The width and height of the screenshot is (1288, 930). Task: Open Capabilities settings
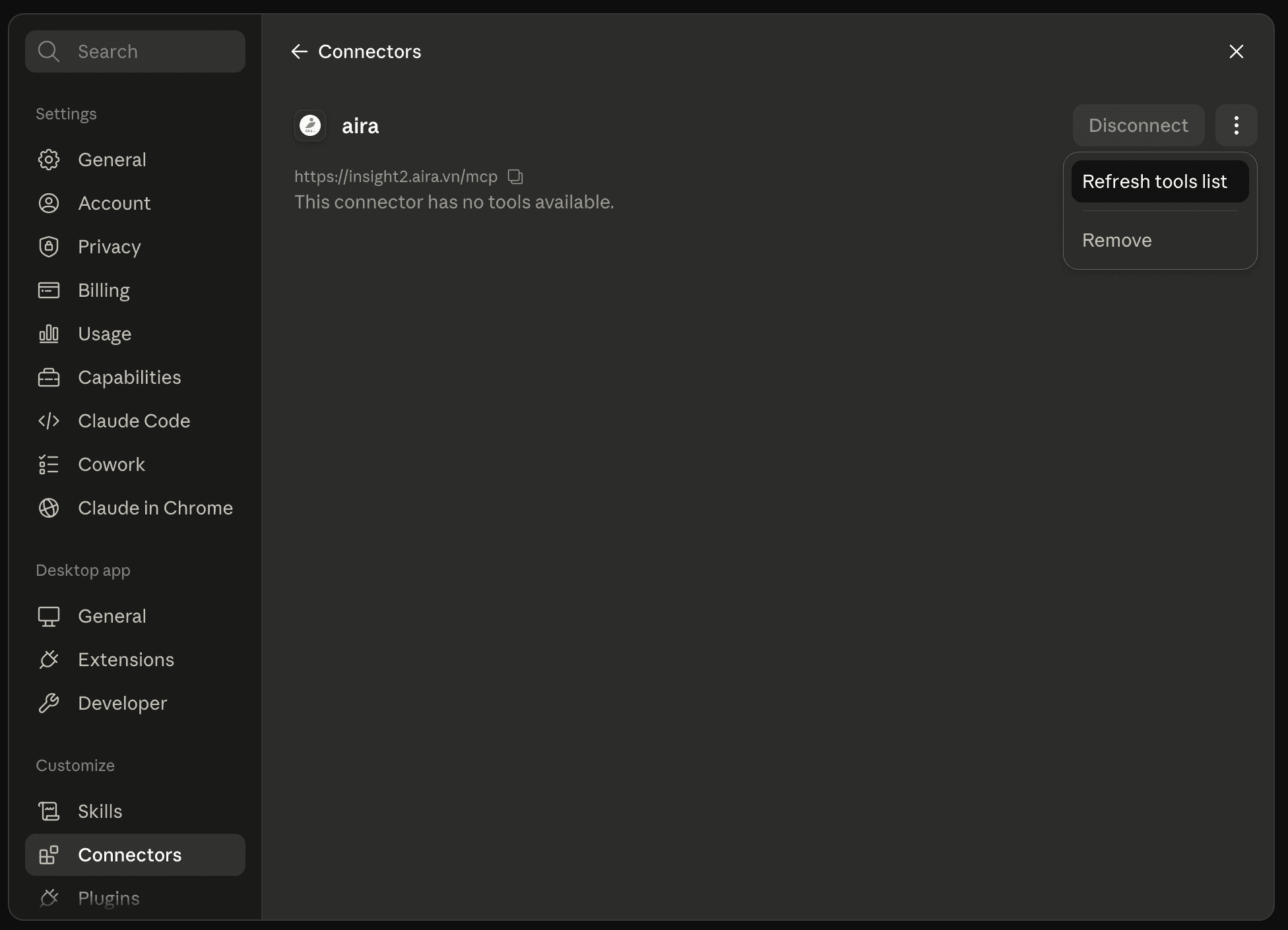point(135,377)
